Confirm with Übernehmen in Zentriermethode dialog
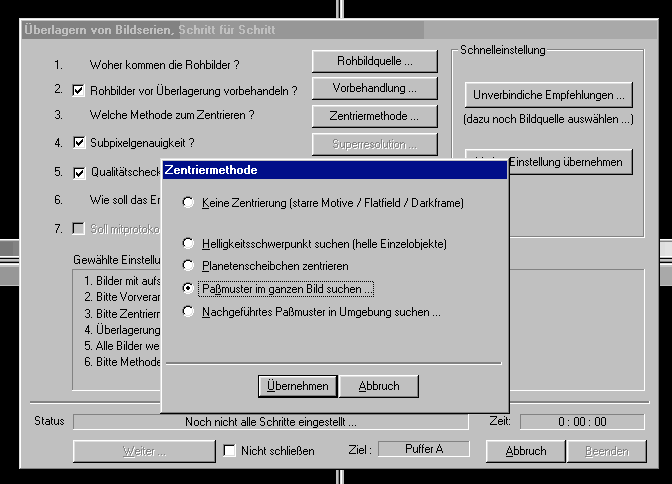Viewport: 672px width, 484px height. coord(296,386)
